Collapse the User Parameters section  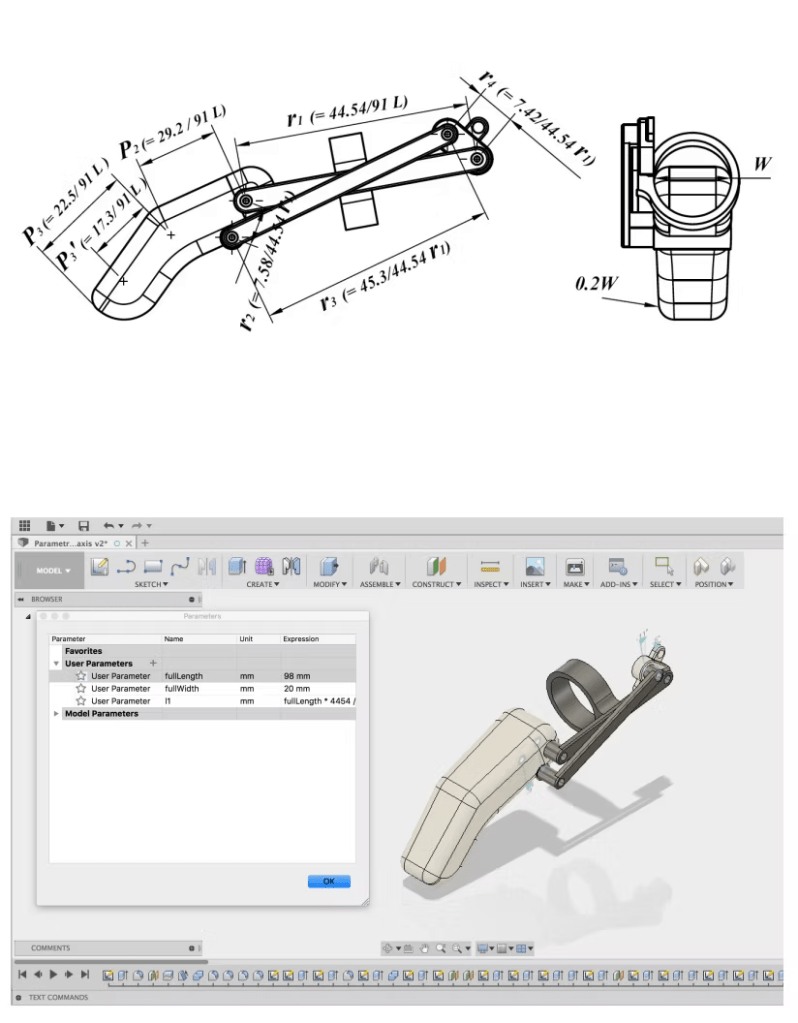click(56, 663)
